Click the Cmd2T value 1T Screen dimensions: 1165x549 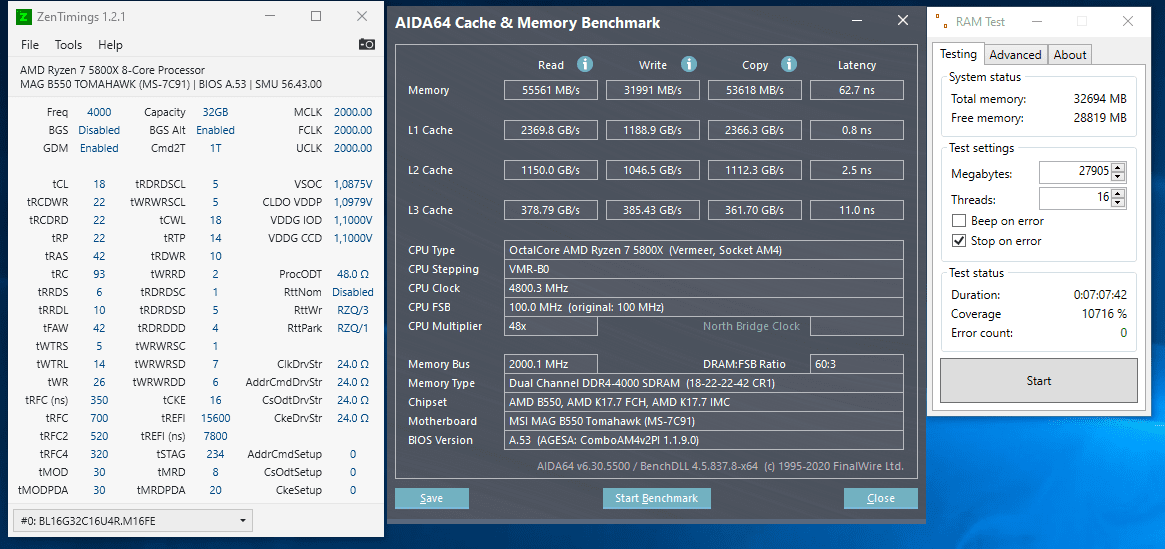pos(215,148)
